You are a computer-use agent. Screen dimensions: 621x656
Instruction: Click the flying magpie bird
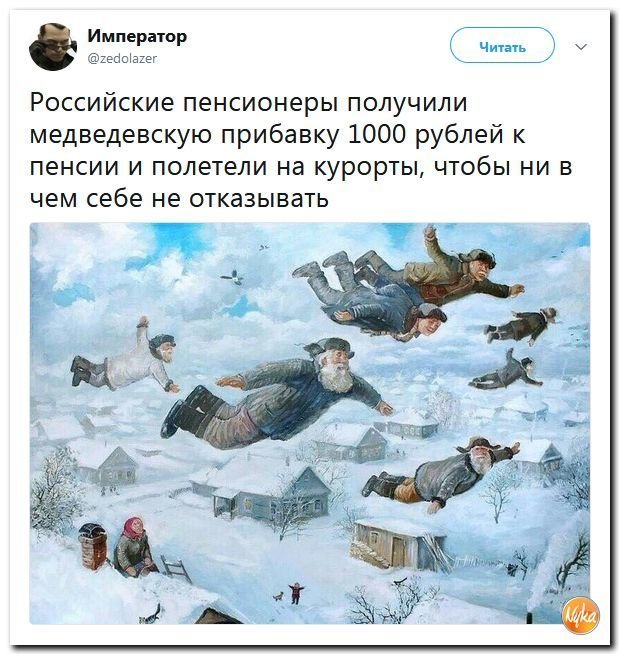click(x=233, y=277)
